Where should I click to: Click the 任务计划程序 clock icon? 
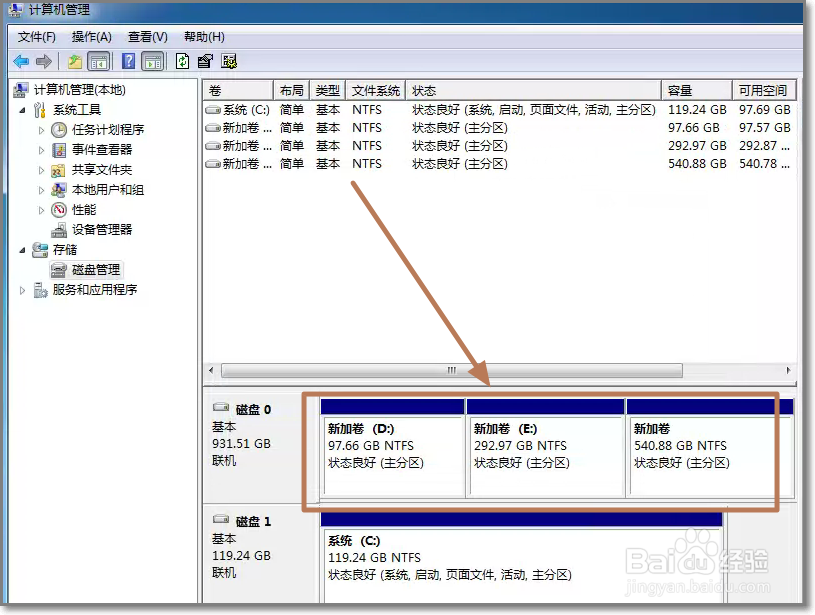pos(59,130)
